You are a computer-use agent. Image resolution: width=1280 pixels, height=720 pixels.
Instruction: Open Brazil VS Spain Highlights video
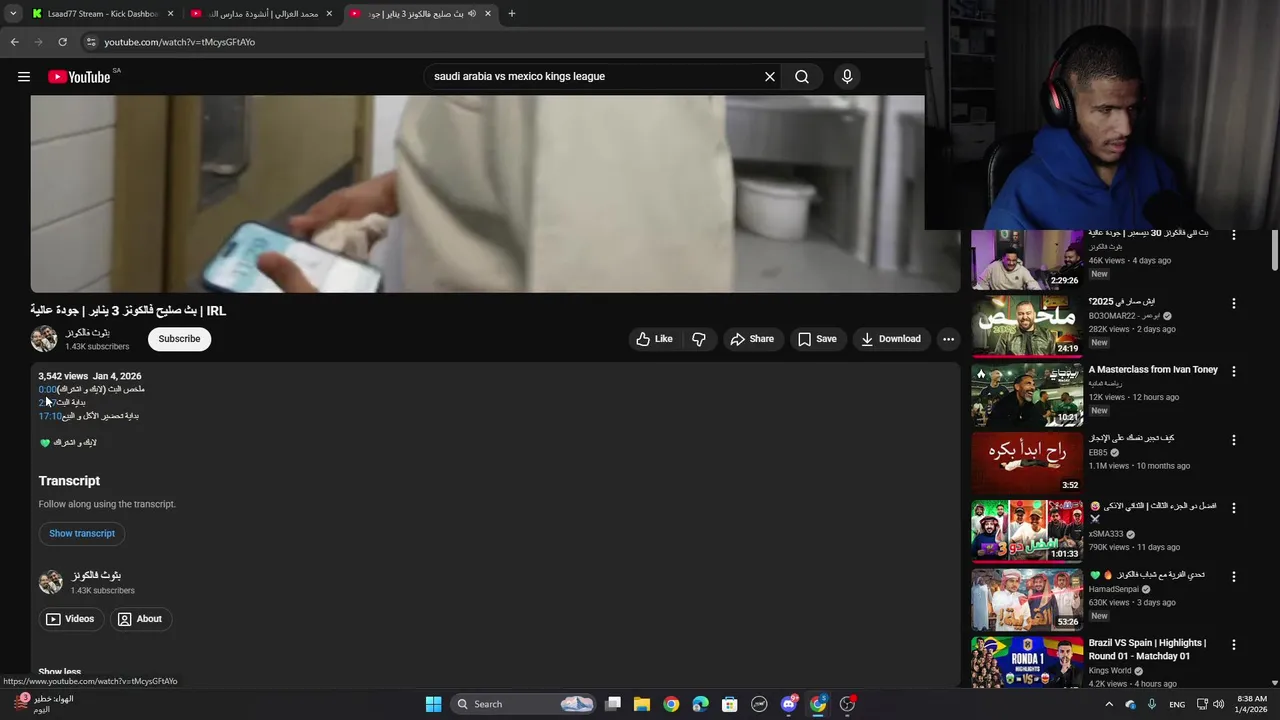coord(1148,649)
